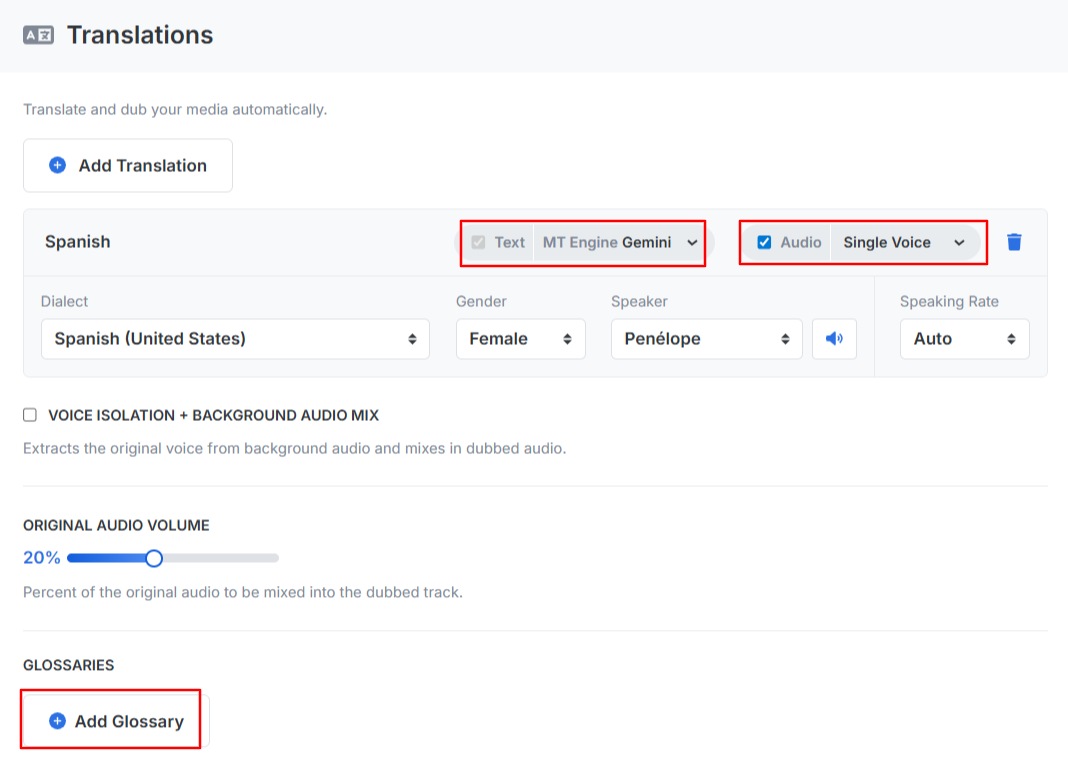
Task: Click the unfilled grey part of volume slider
Action: 220,558
